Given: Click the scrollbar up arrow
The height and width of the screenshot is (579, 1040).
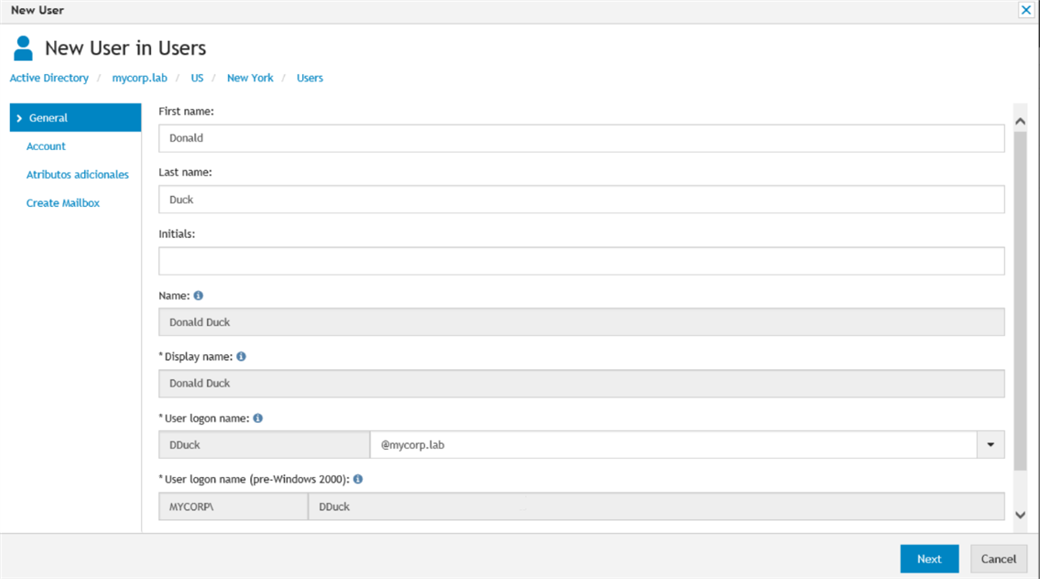Looking at the screenshot, I should (1020, 121).
